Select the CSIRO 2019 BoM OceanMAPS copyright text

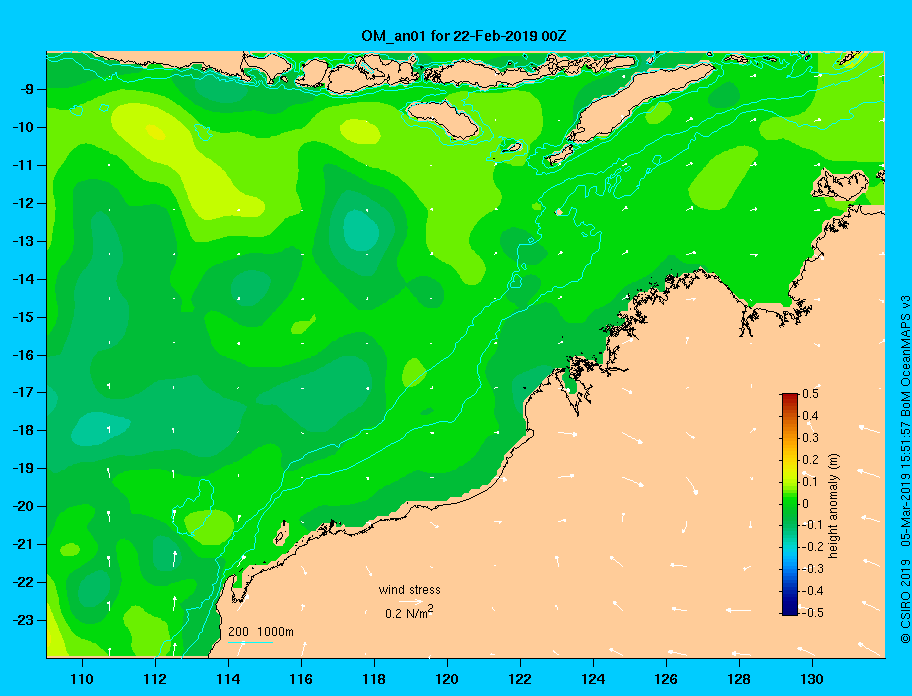coord(905,470)
